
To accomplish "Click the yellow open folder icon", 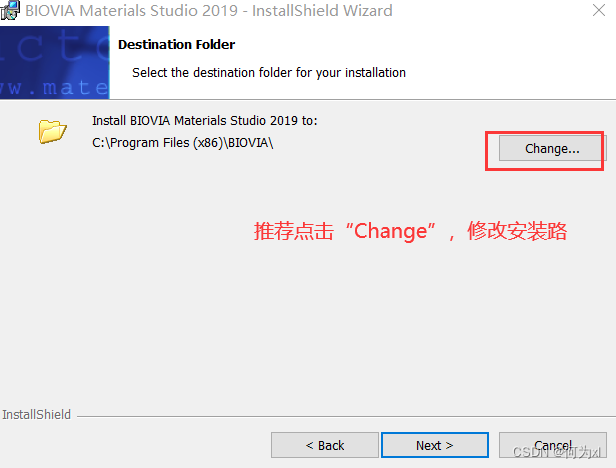I will point(52,131).
